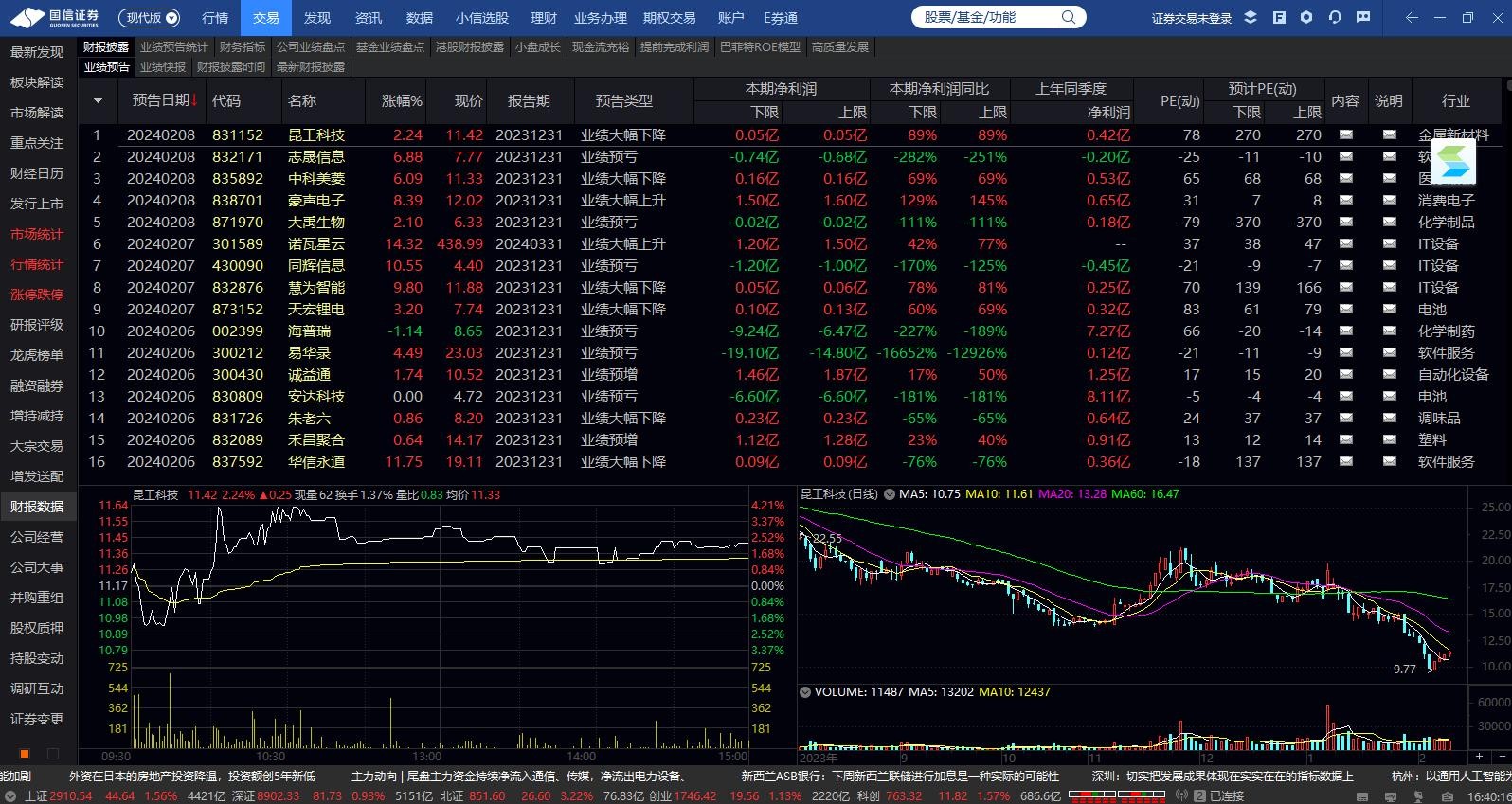Select stock code 301589
Image resolution: width=1512 pixels, height=804 pixels.
238,243
